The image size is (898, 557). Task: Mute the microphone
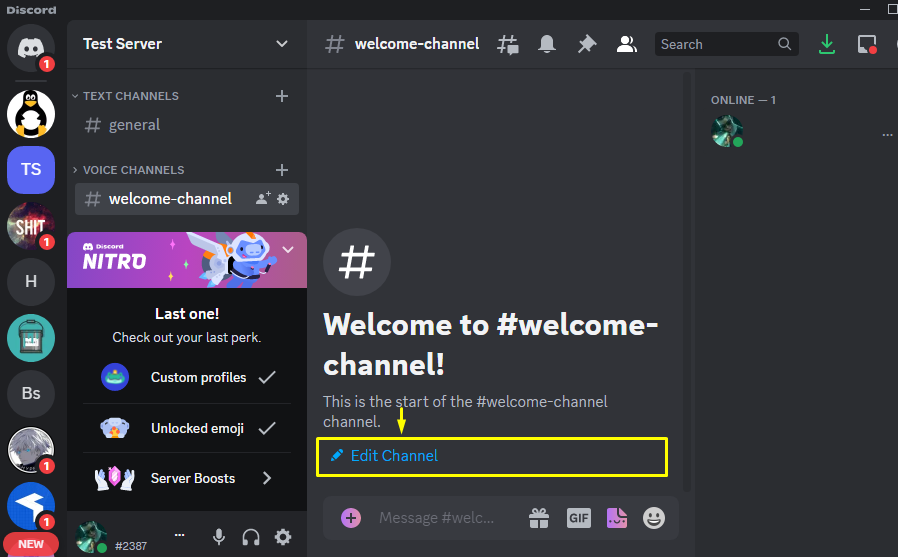coord(219,537)
